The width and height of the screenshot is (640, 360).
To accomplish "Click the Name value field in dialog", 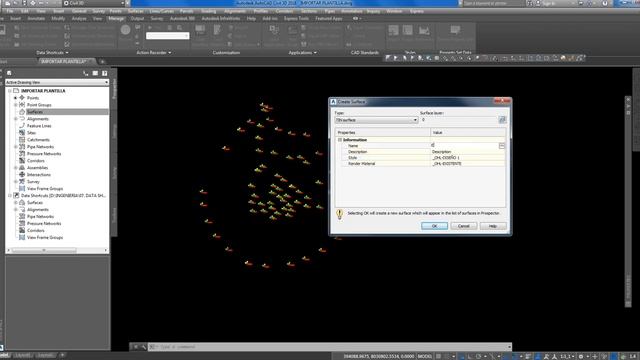I will pos(464,146).
